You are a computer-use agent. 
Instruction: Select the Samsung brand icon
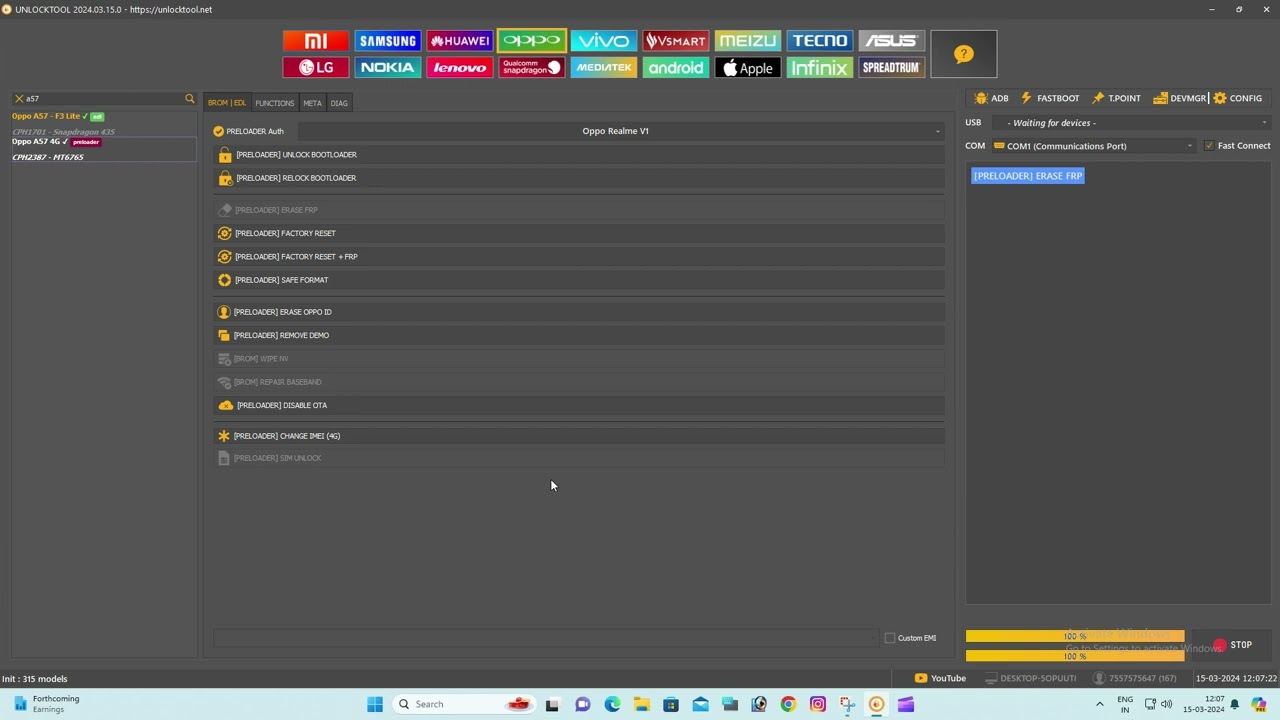click(x=388, y=41)
